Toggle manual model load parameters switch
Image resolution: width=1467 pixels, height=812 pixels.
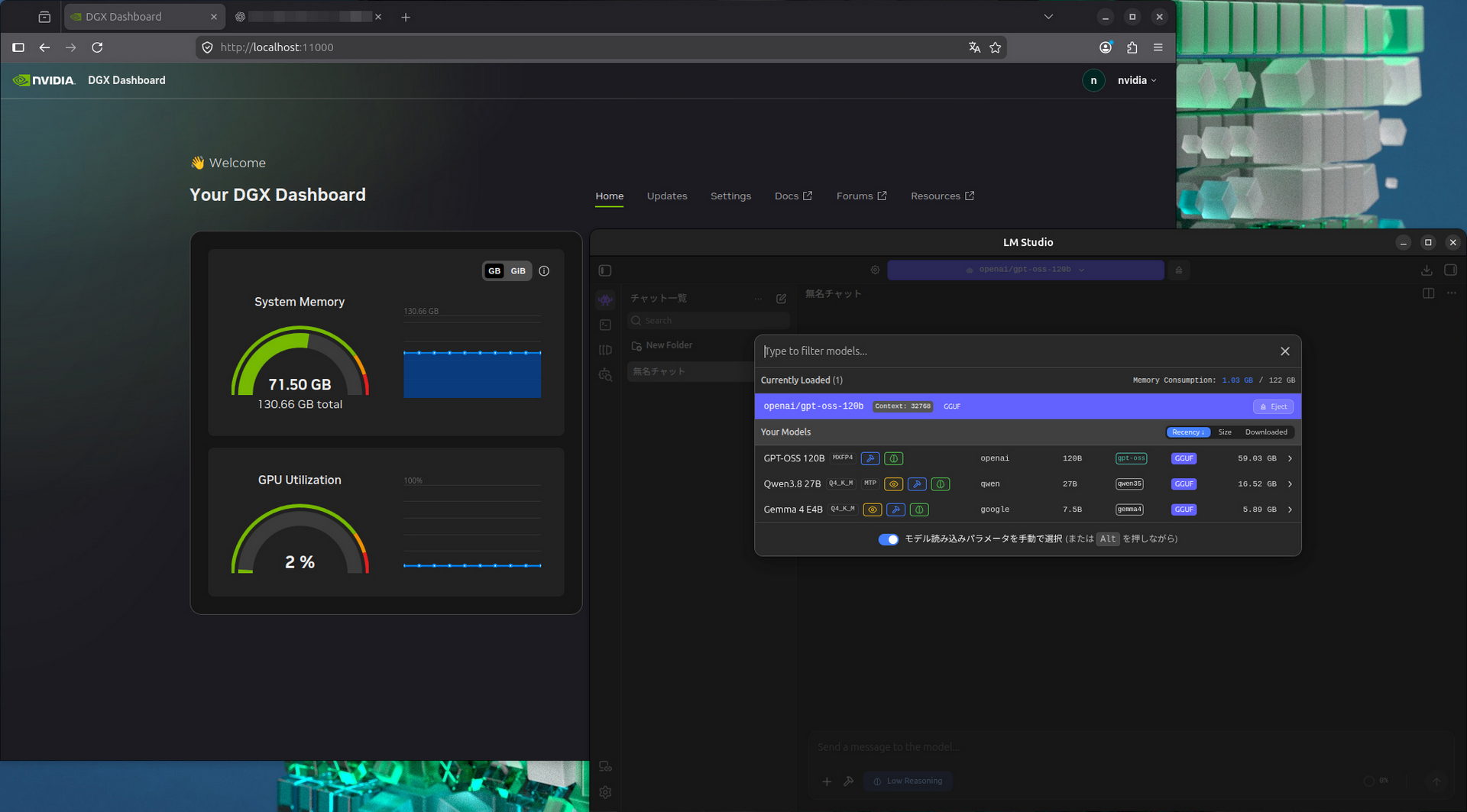pos(888,539)
